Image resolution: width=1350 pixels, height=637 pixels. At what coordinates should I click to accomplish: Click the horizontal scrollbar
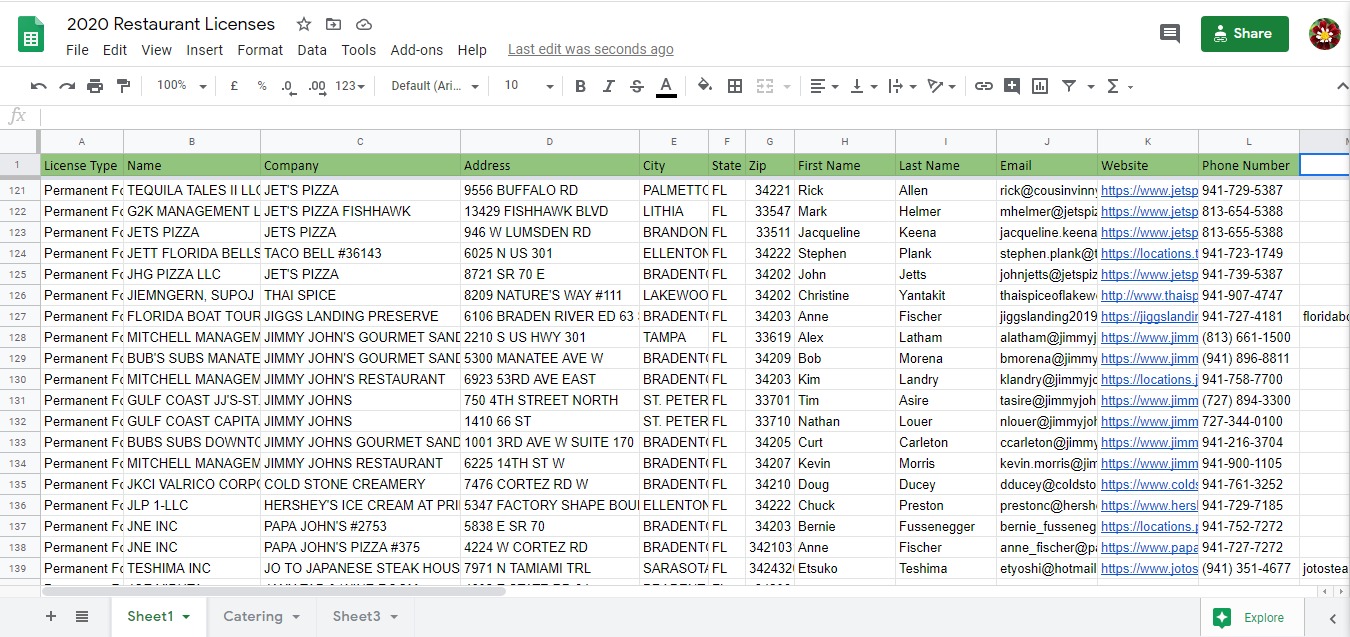tap(274, 591)
